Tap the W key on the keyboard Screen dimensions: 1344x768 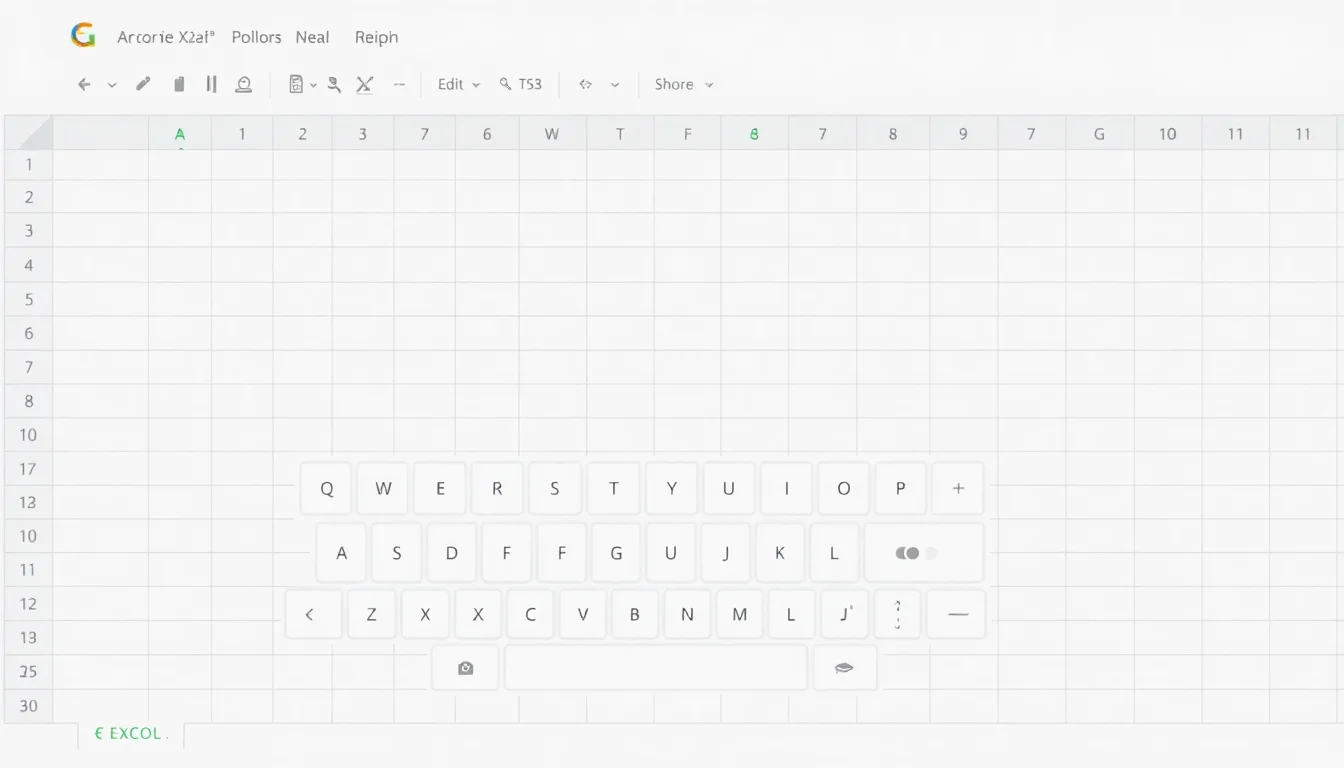click(x=383, y=489)
